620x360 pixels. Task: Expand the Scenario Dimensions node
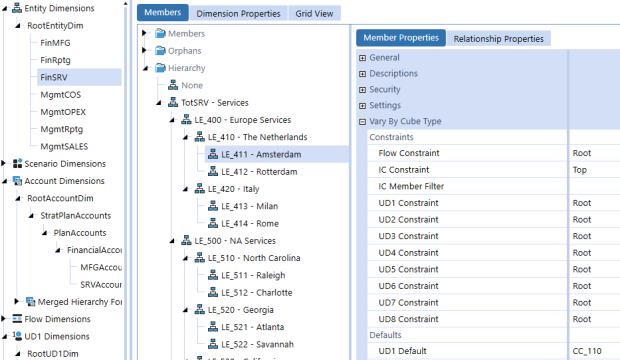click(x=3, y=163)
